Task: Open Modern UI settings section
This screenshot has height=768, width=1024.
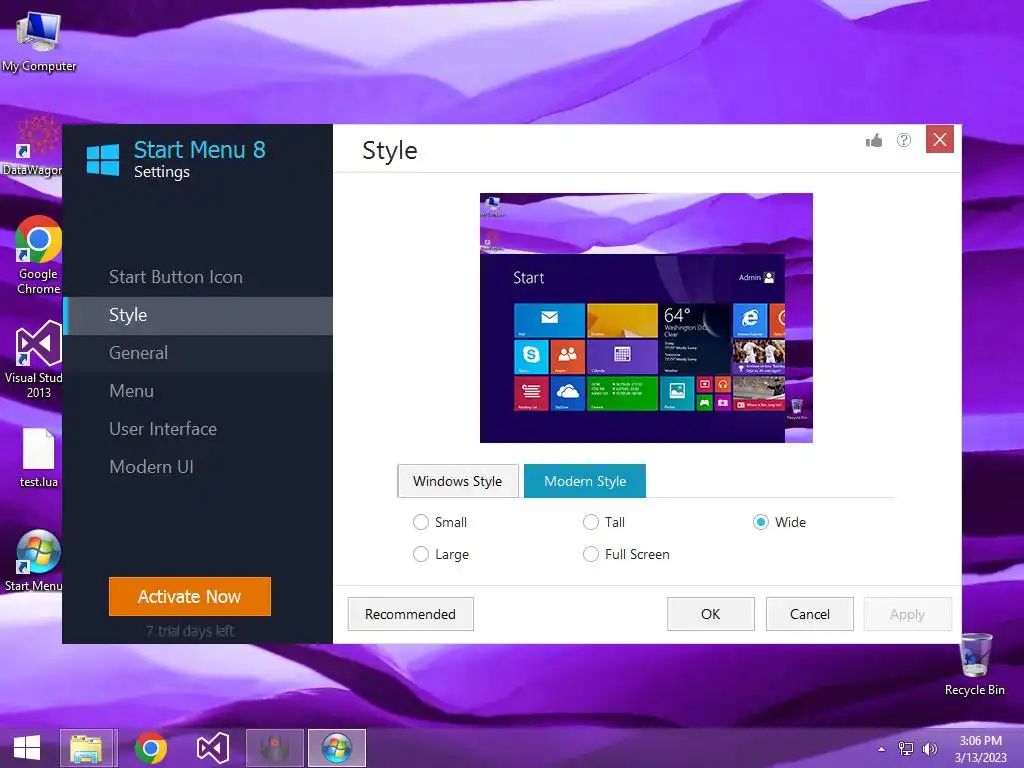Action: pos(198,467)
